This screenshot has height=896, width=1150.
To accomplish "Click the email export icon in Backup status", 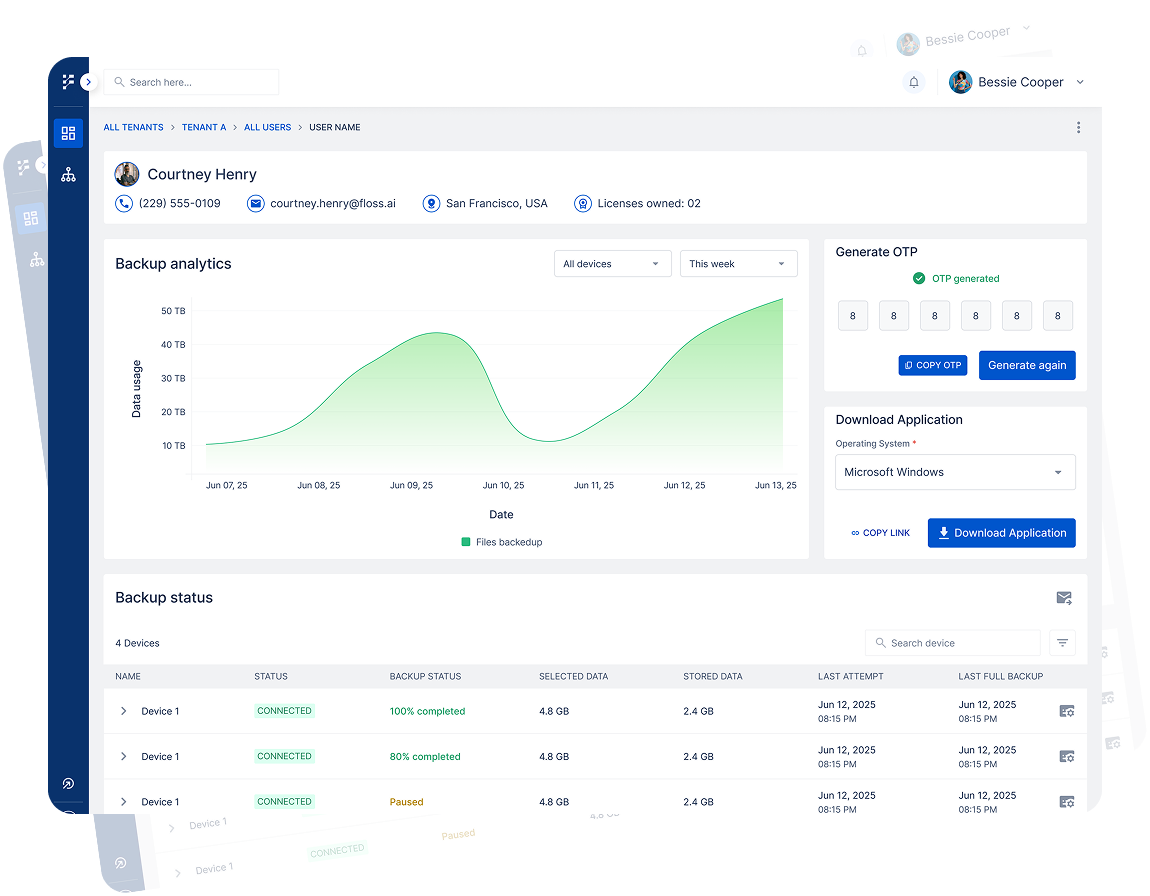I will (x=1064, y=598).
